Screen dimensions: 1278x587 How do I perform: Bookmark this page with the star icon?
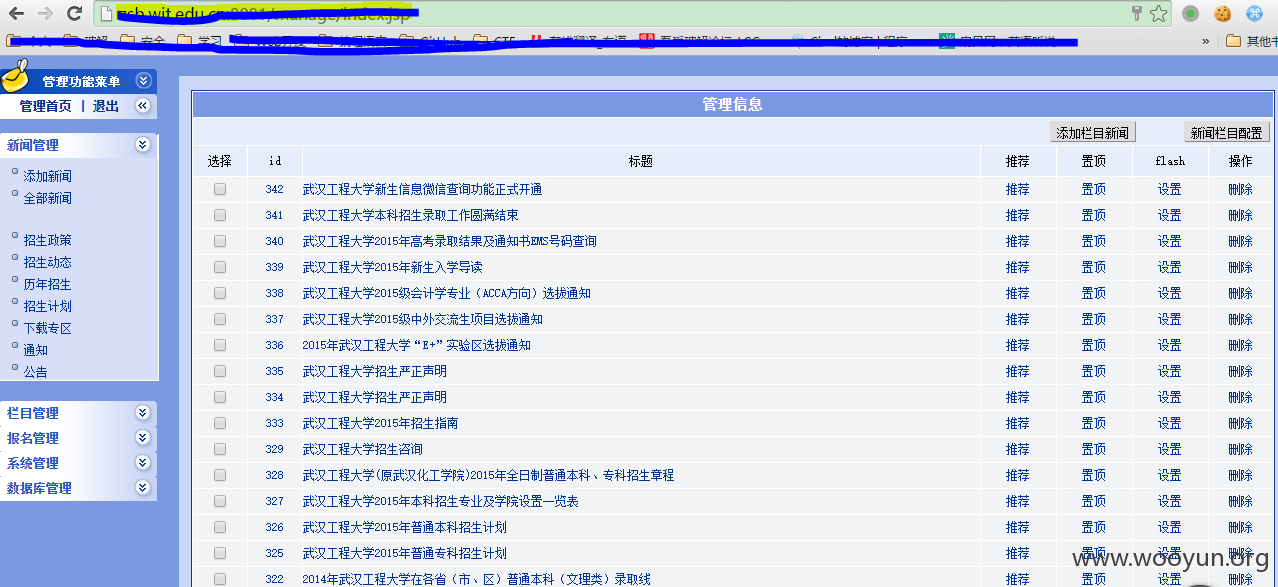click(1158, 13)
